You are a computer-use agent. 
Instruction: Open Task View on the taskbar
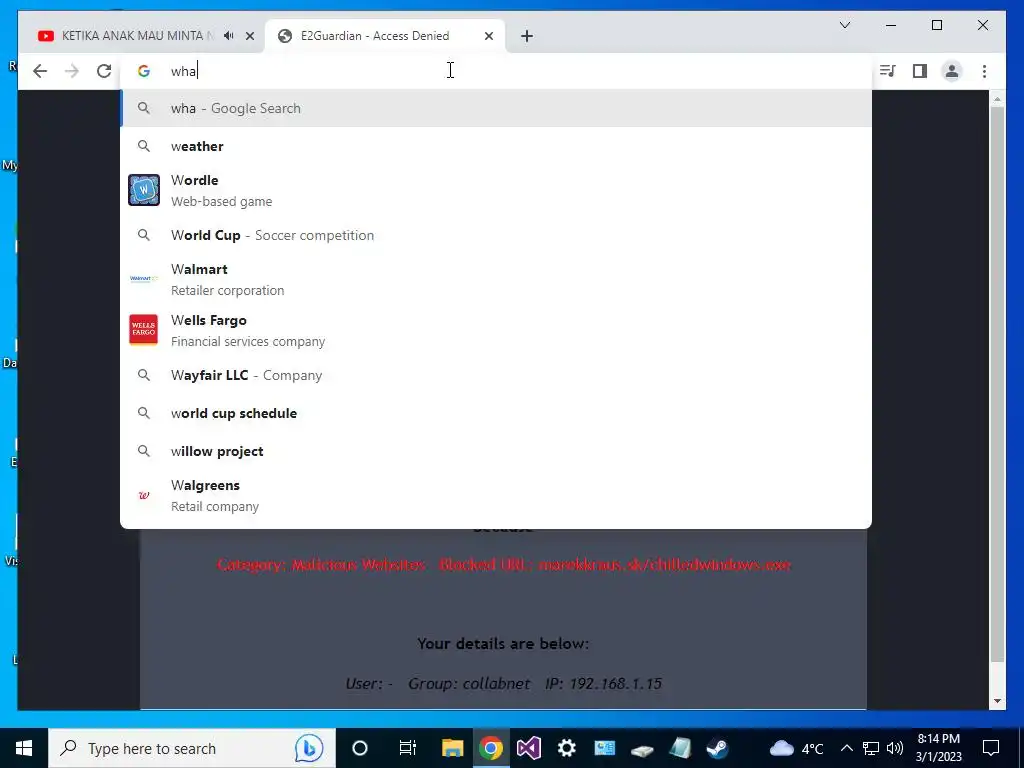point(408,748)
